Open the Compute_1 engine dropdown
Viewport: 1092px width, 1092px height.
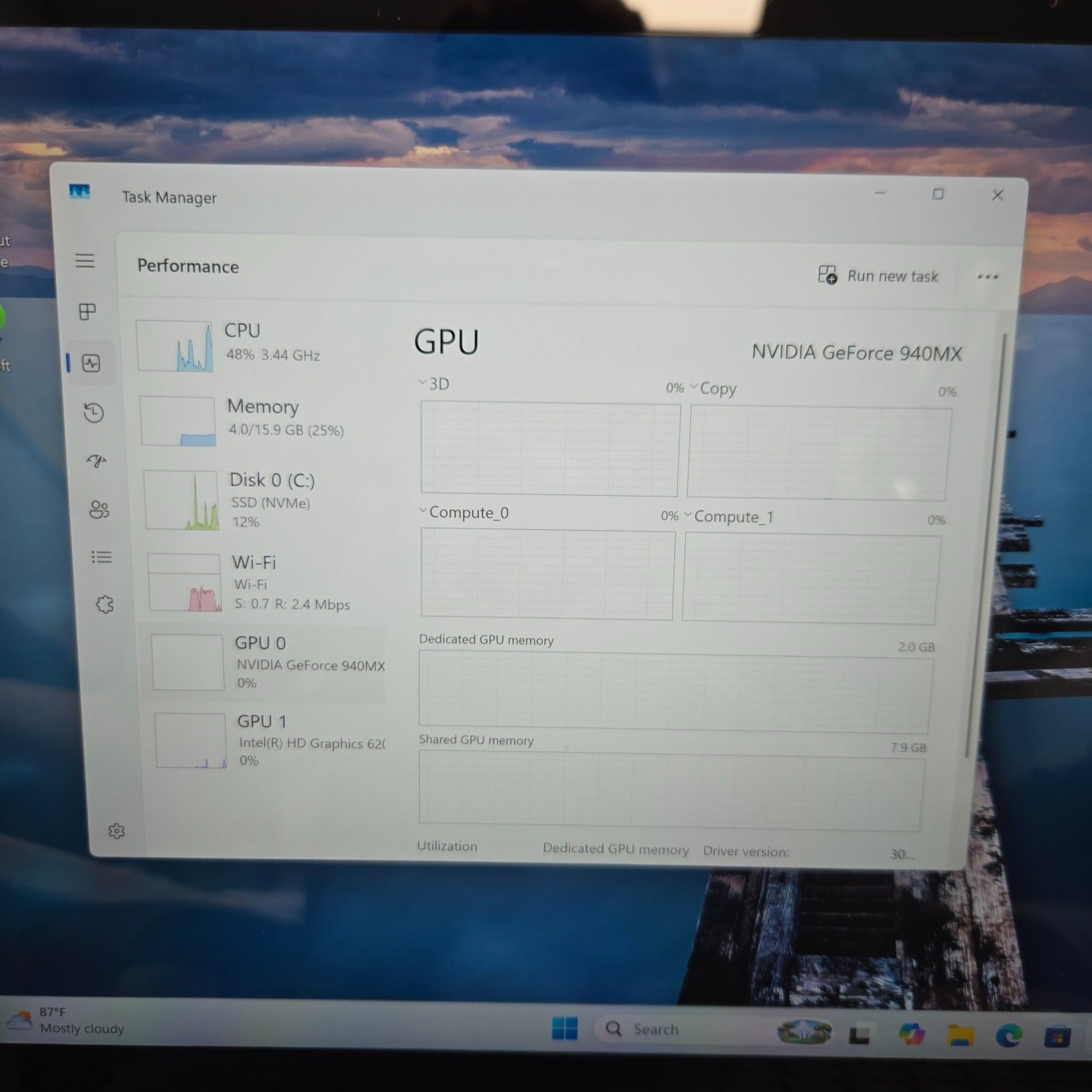pos(729,517)
